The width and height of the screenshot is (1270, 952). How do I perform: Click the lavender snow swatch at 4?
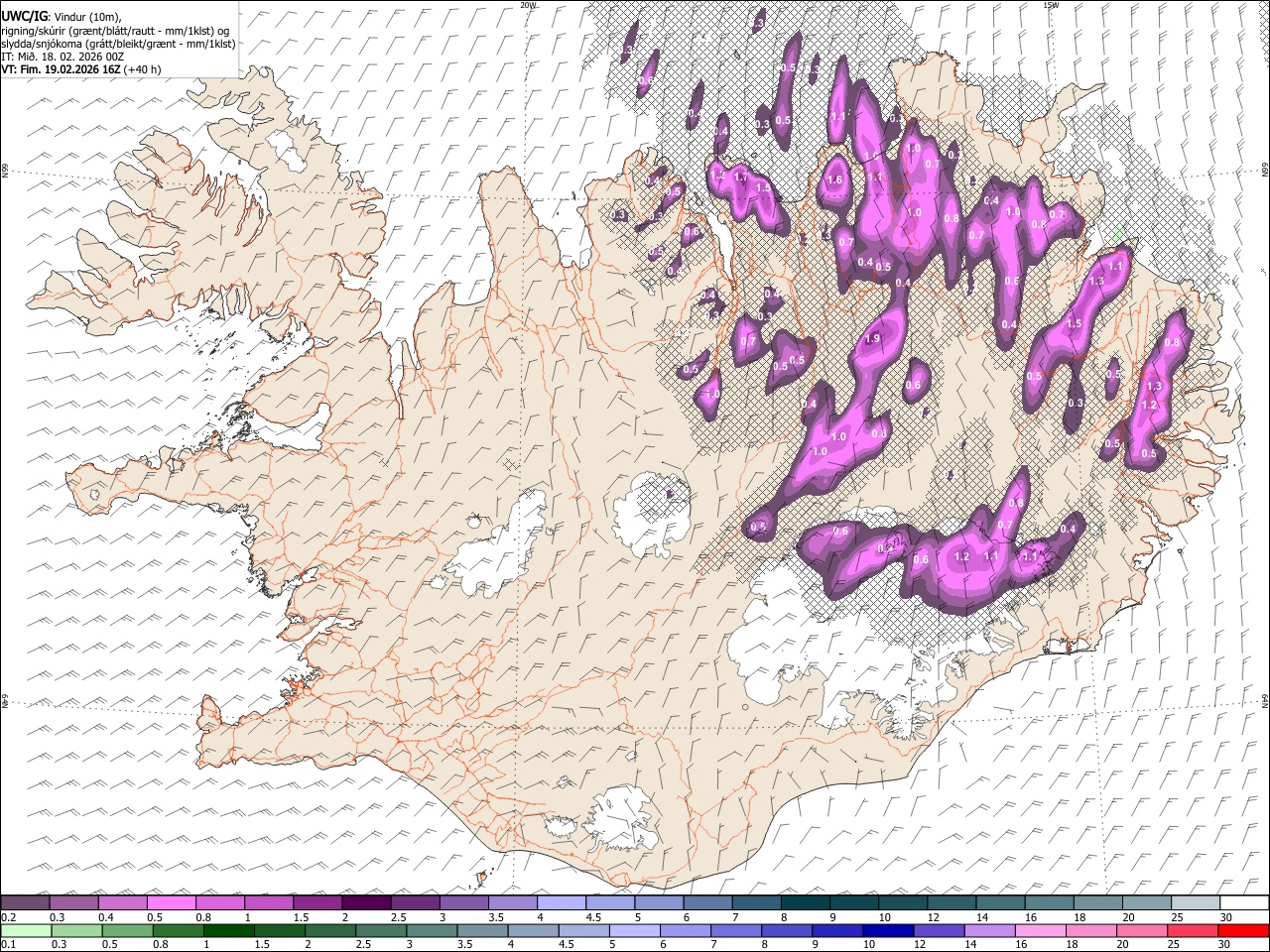[x=561, y=903]
